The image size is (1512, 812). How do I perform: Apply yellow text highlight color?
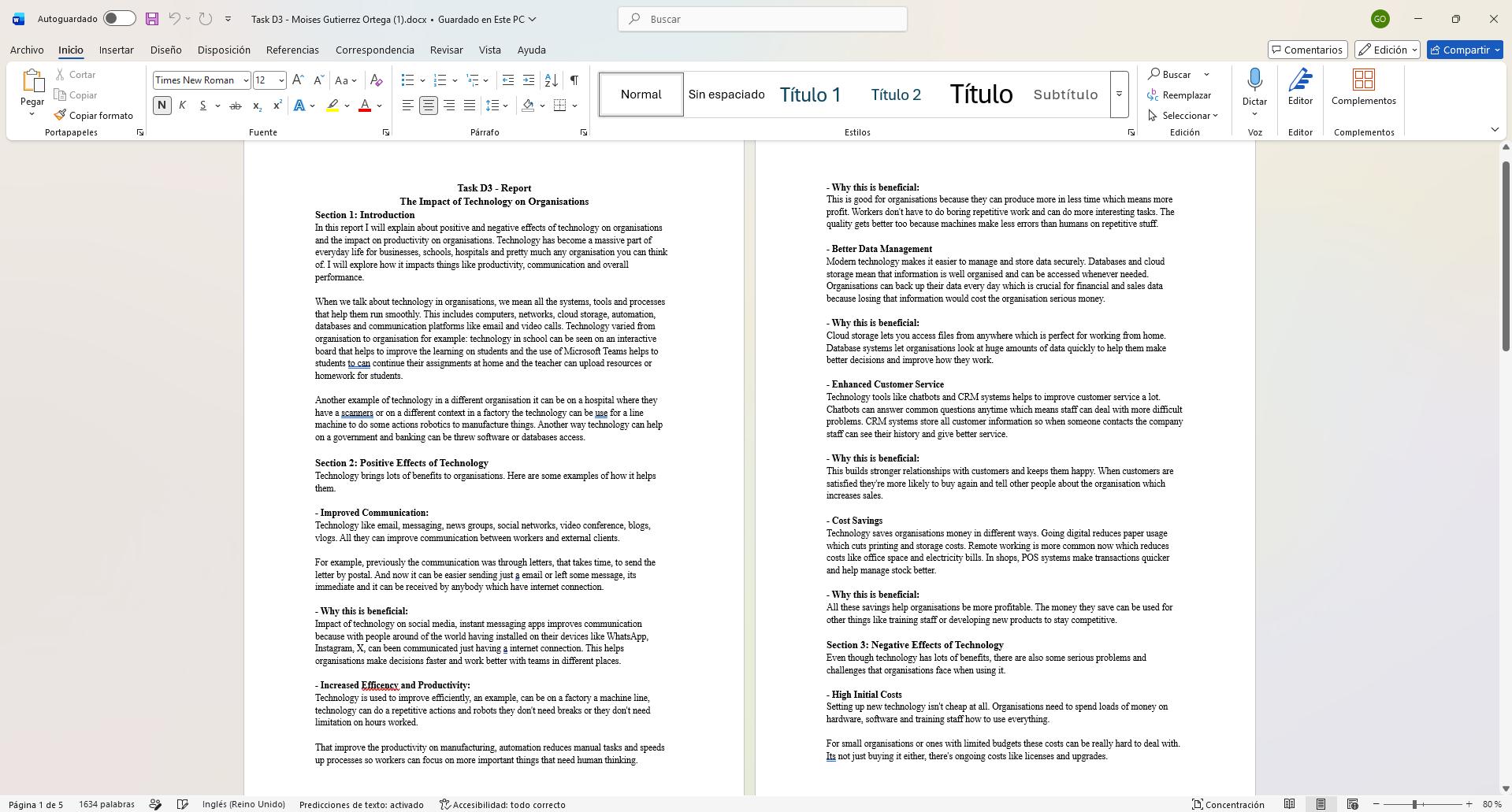pos(332,106)
